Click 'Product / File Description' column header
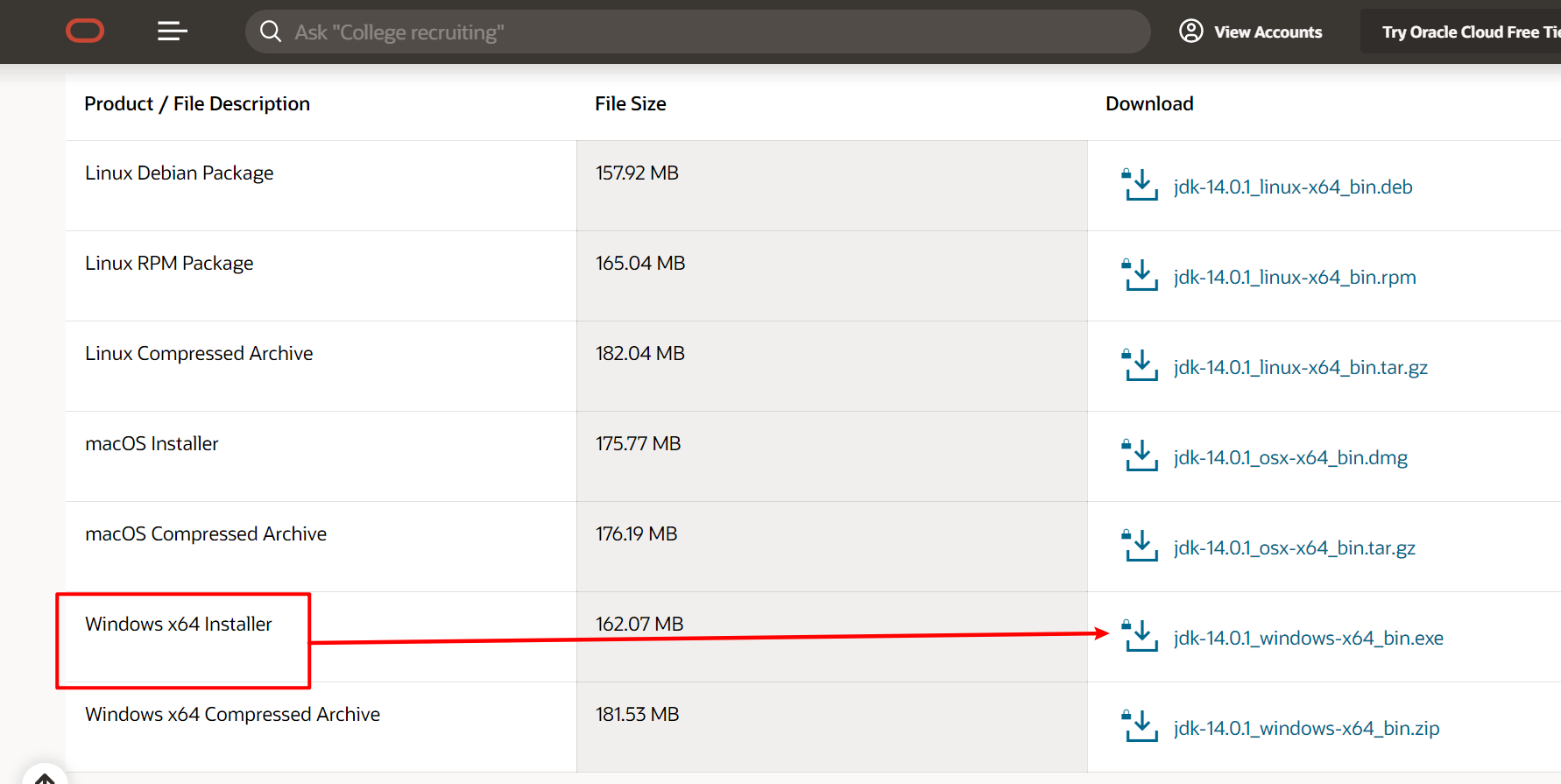 [x=197, y=103]
